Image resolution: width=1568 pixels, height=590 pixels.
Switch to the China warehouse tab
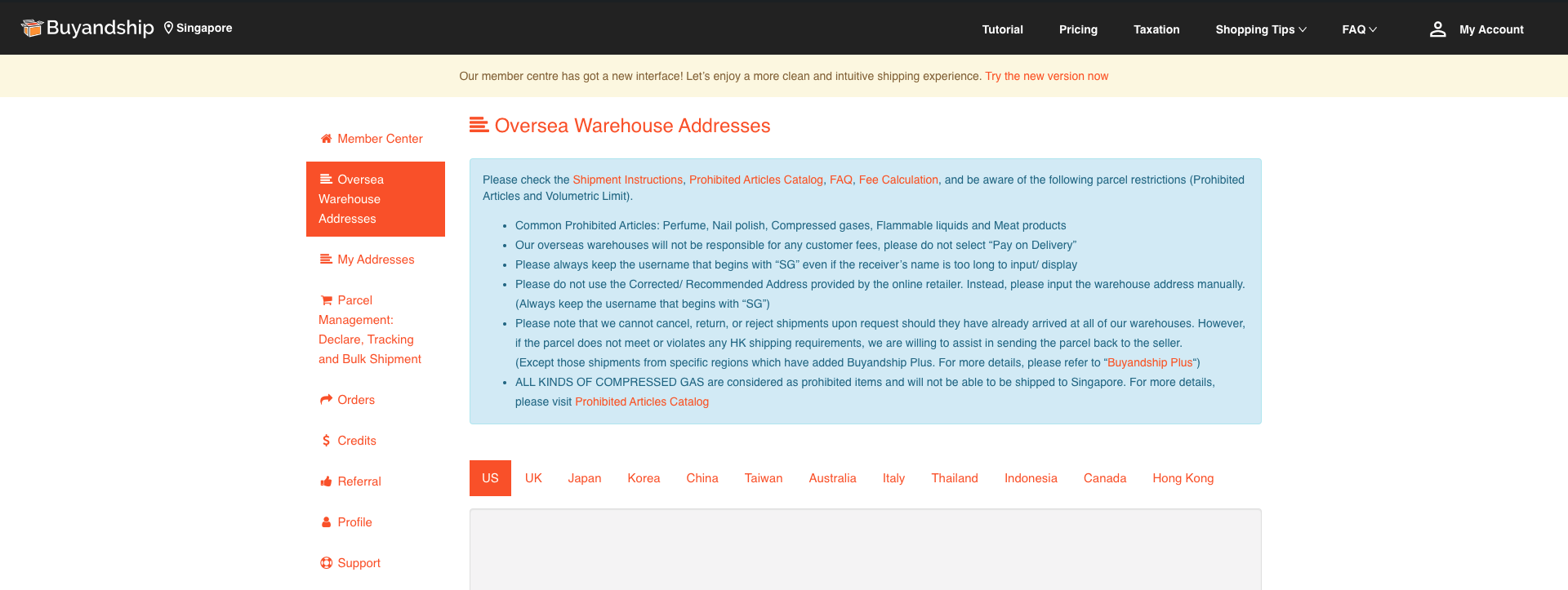pyautogui.click(x=702, y=478)
